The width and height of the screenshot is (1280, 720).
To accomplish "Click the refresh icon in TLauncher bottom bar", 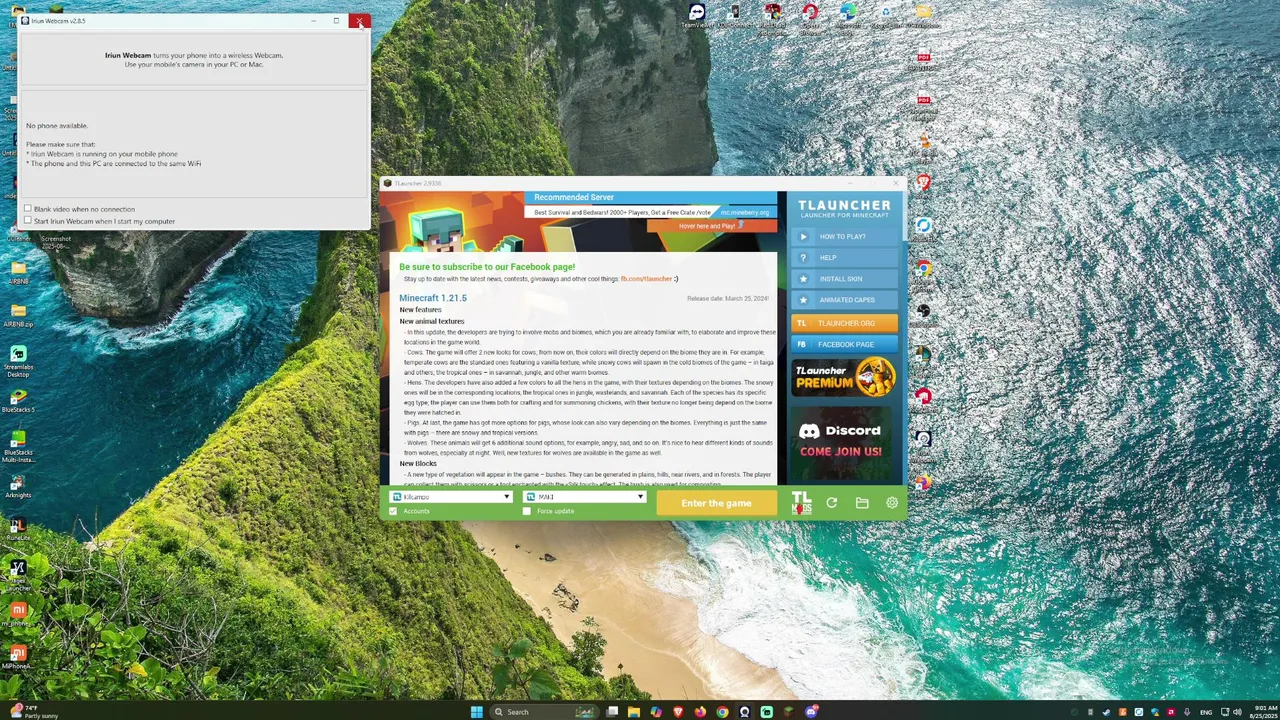I will (831, 503).
